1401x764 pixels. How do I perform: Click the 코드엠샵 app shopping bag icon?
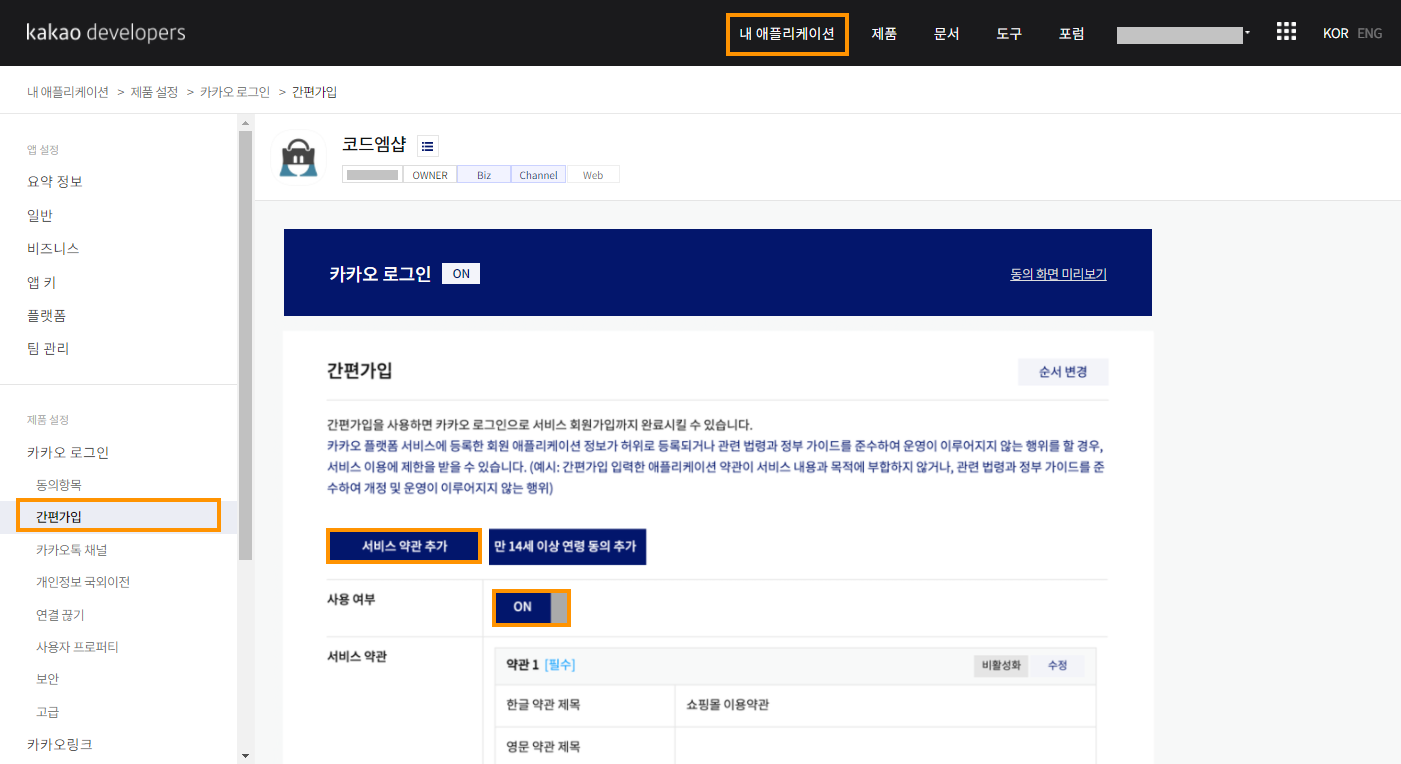(298, 158)
